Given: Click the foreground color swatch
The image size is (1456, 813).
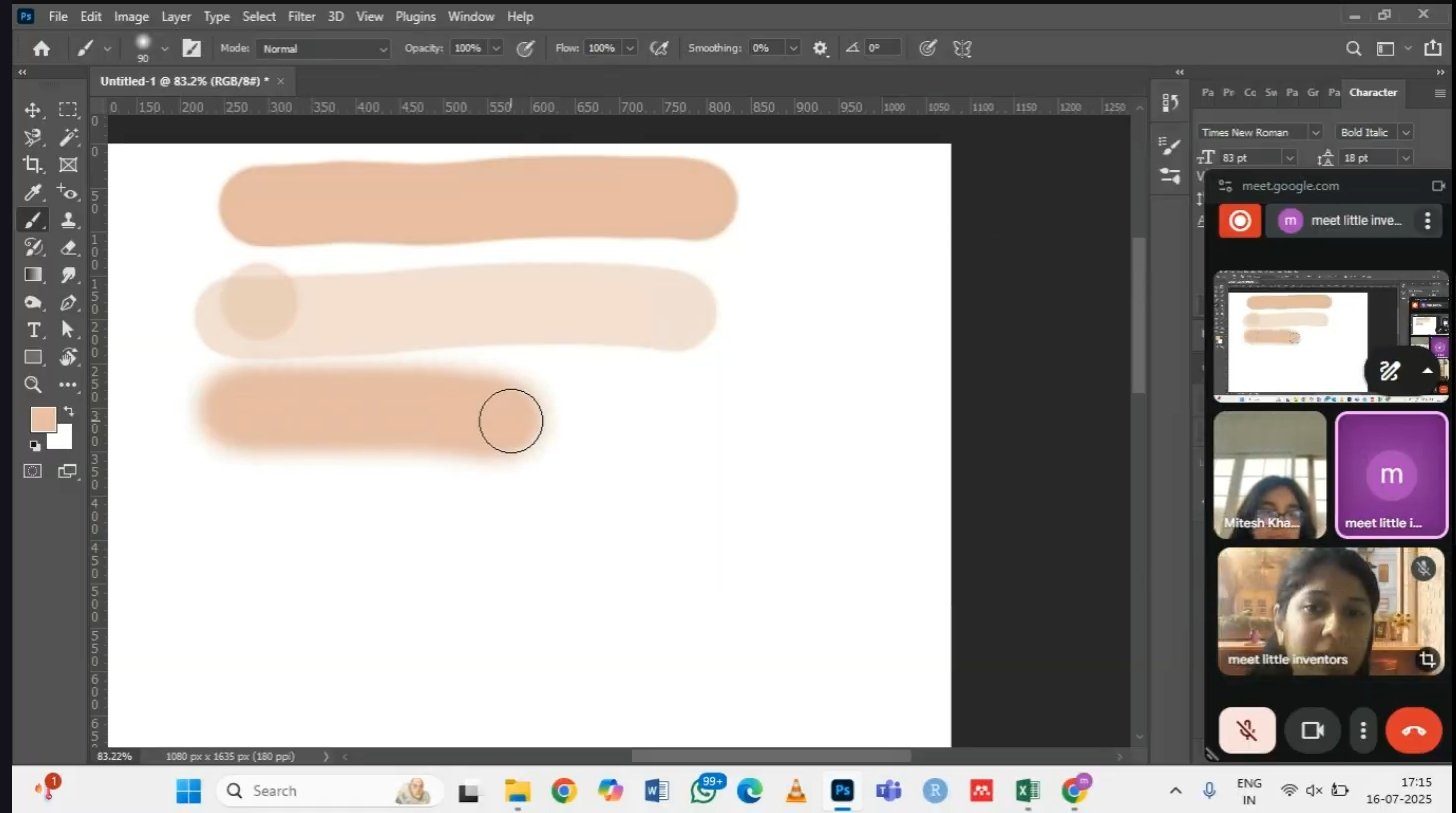Looking at the screenshot, I should pyautogui.click(x=43, y=419).
